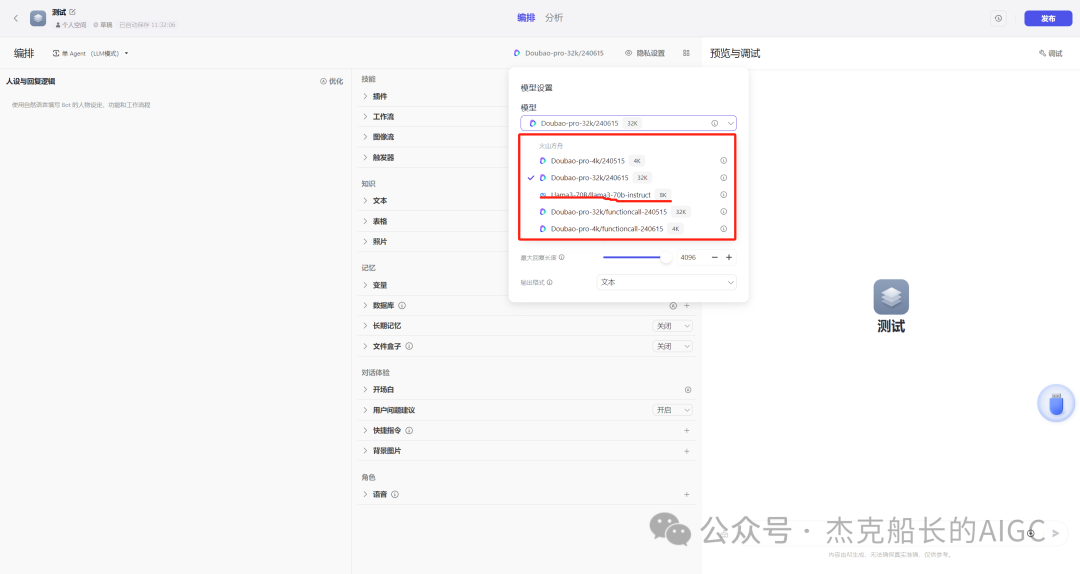
Task: Click the floating blue assistant icon
Action: pyautogui.click(x=1056, y=404)
